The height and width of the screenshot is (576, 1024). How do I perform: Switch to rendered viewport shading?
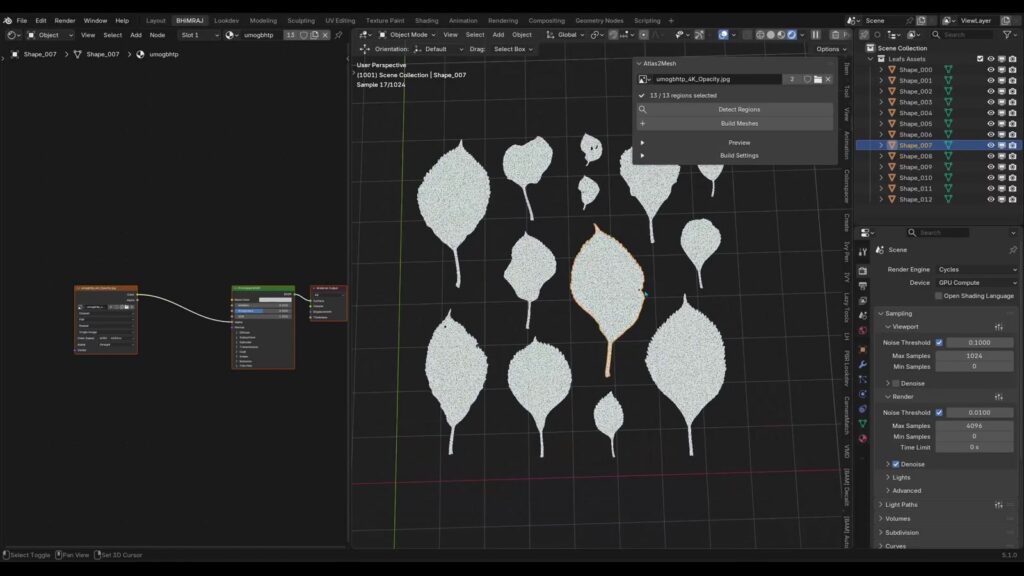792,35
